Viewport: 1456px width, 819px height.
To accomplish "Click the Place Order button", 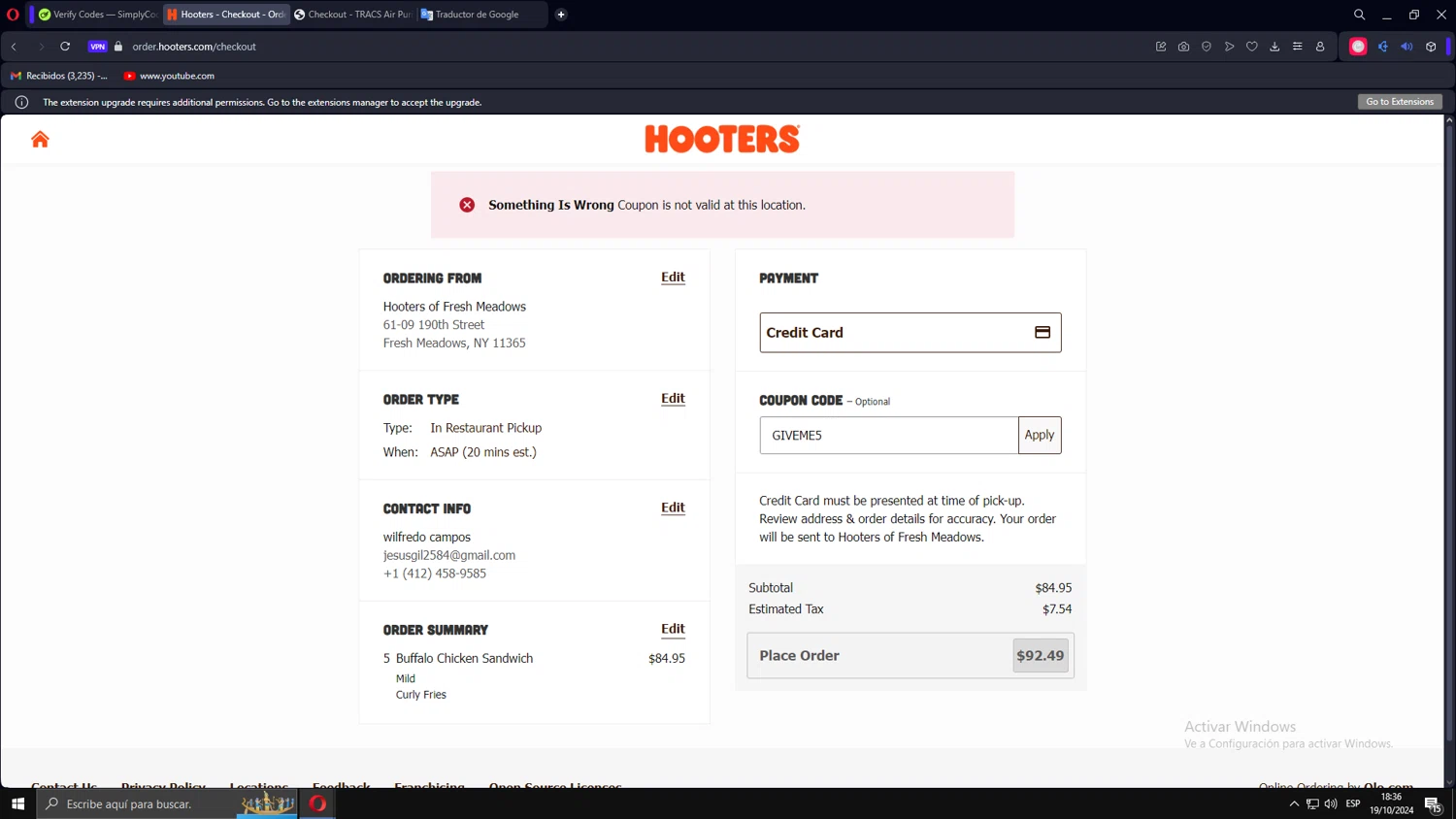I will click(x=910, y=656).
